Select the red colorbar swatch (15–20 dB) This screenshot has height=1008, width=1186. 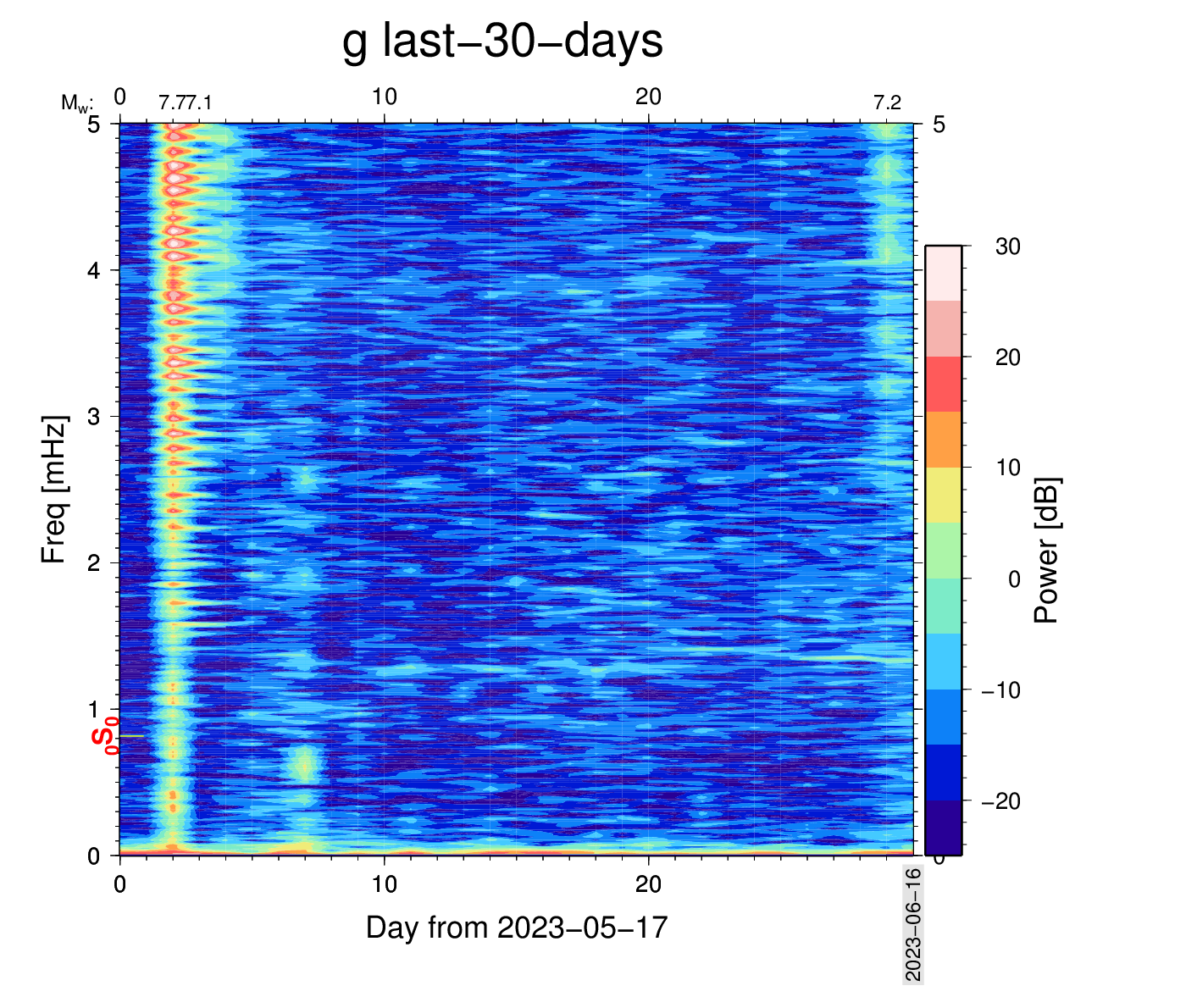pyautogui.click(x=943, y=384)
